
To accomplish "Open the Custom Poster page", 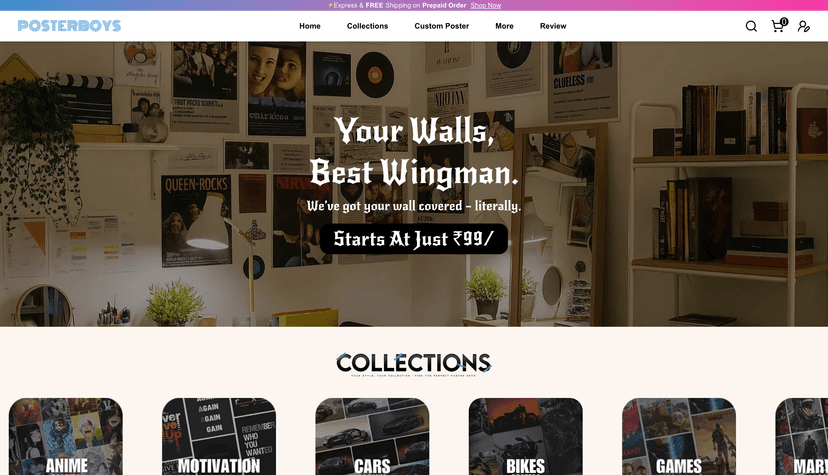I will tap(441, 26).
